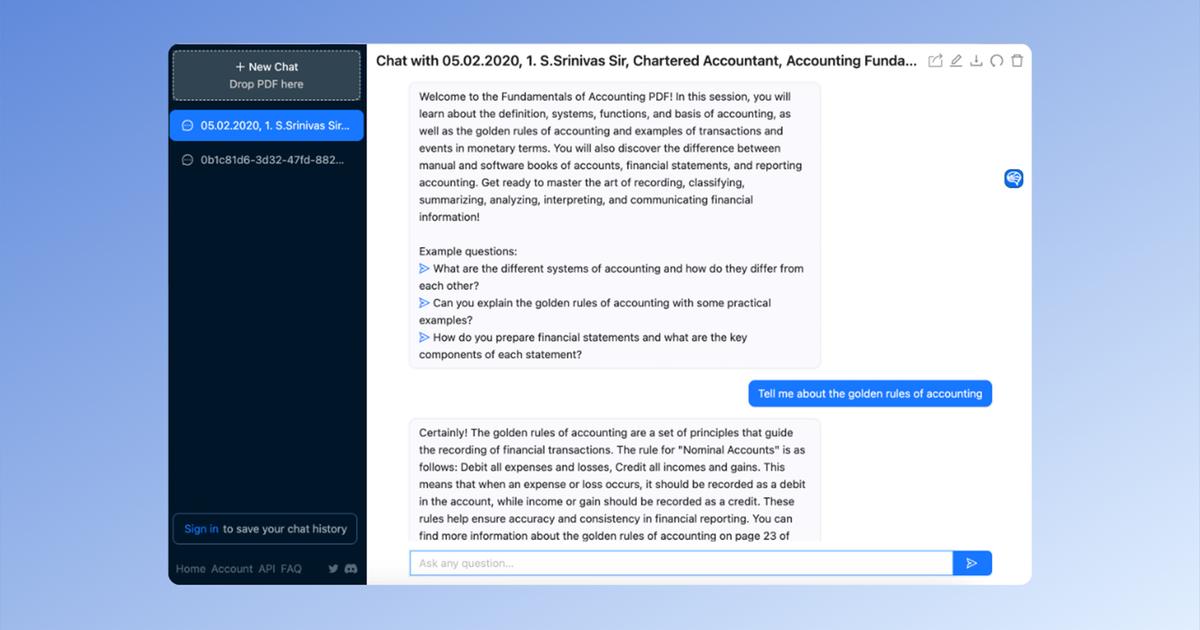
Task: Click the answer text starting "Certainly! The golden rules"
Action: coord(614,484)
